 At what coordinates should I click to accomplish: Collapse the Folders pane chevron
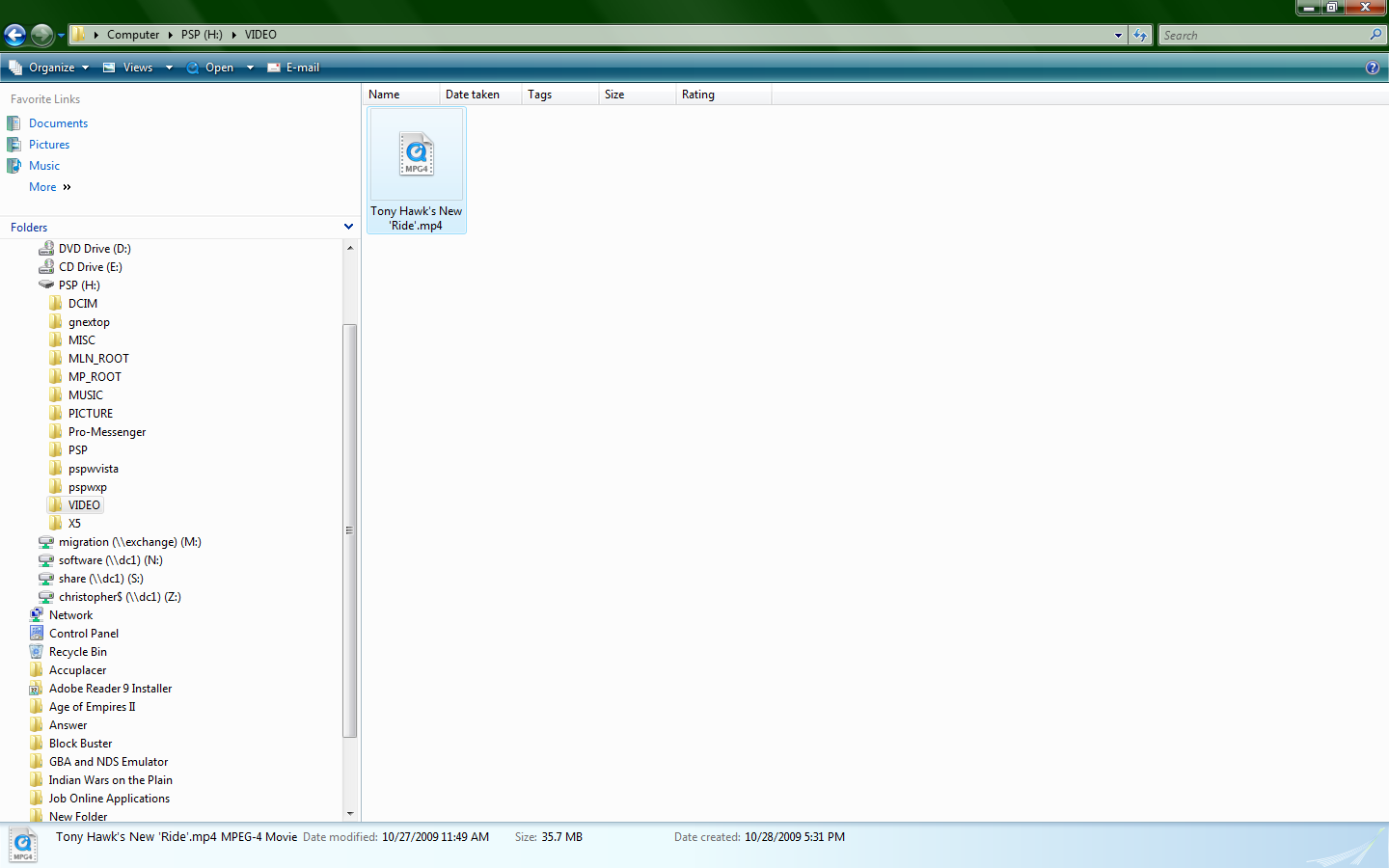tap(348, 227)
